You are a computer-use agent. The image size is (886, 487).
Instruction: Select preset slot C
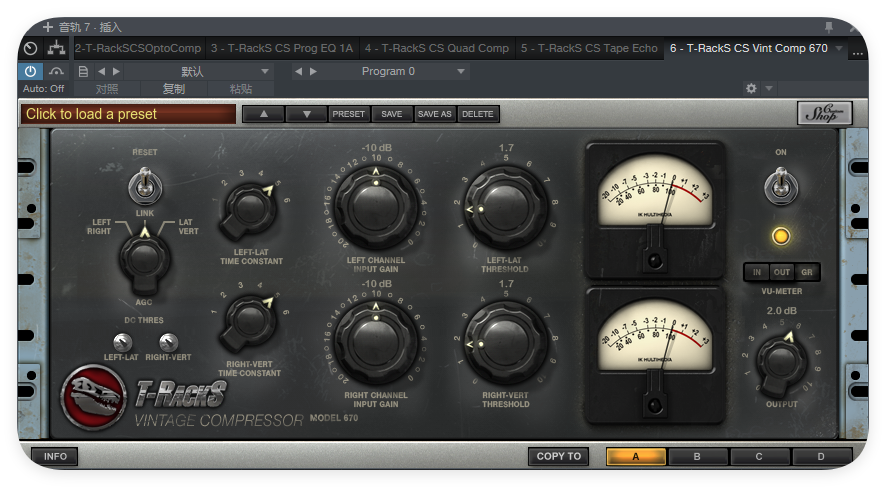[759, 456]
